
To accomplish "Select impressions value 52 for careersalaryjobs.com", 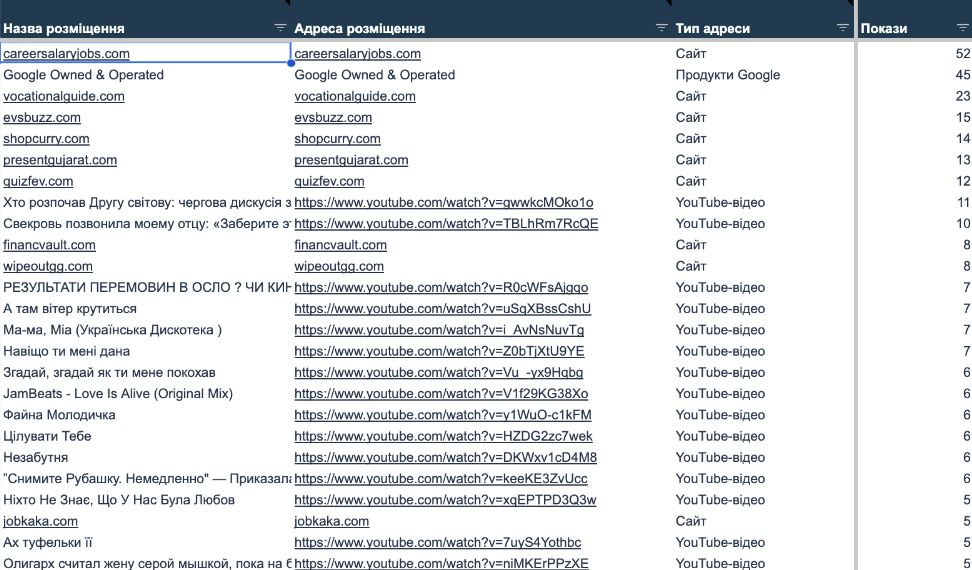I will 915,53.
